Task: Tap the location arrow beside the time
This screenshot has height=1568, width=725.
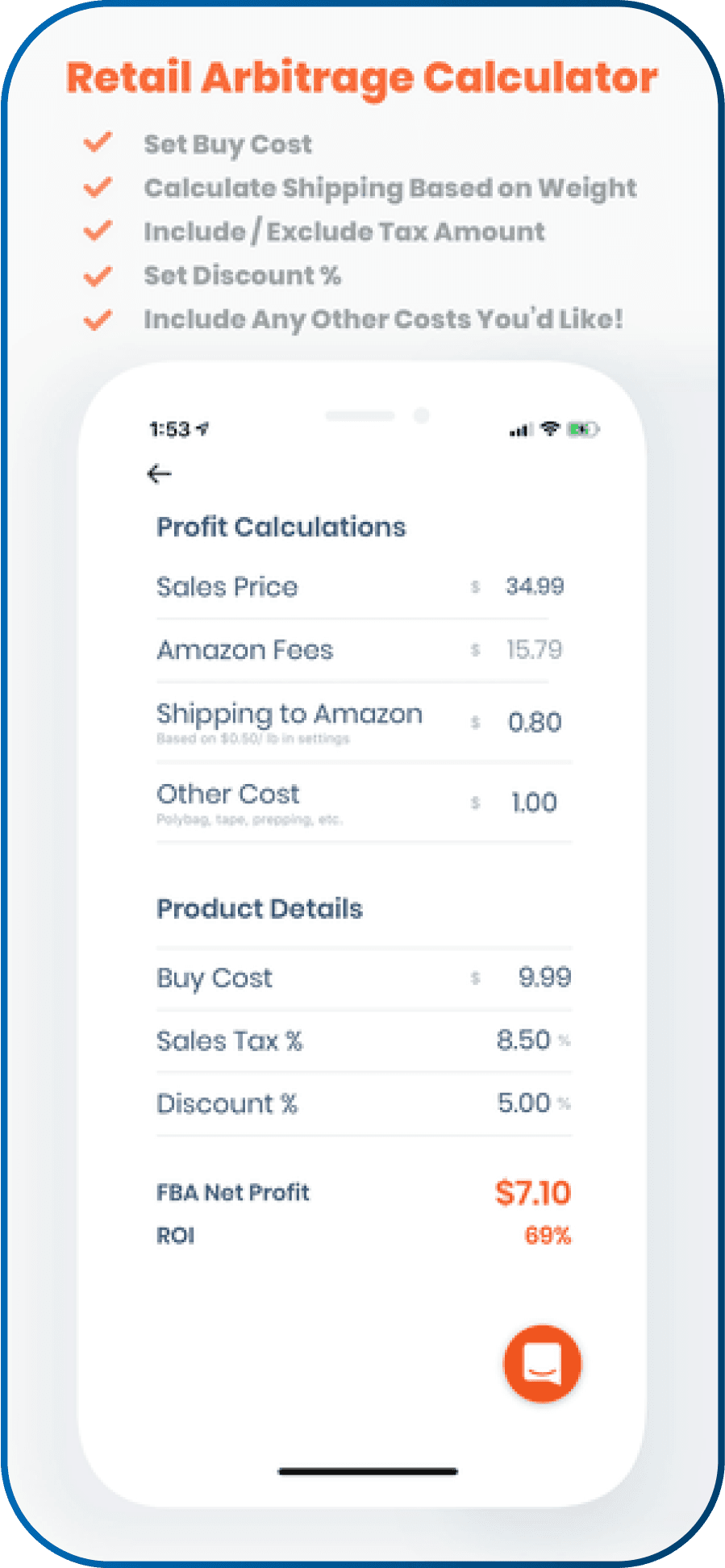Action: 203,429
